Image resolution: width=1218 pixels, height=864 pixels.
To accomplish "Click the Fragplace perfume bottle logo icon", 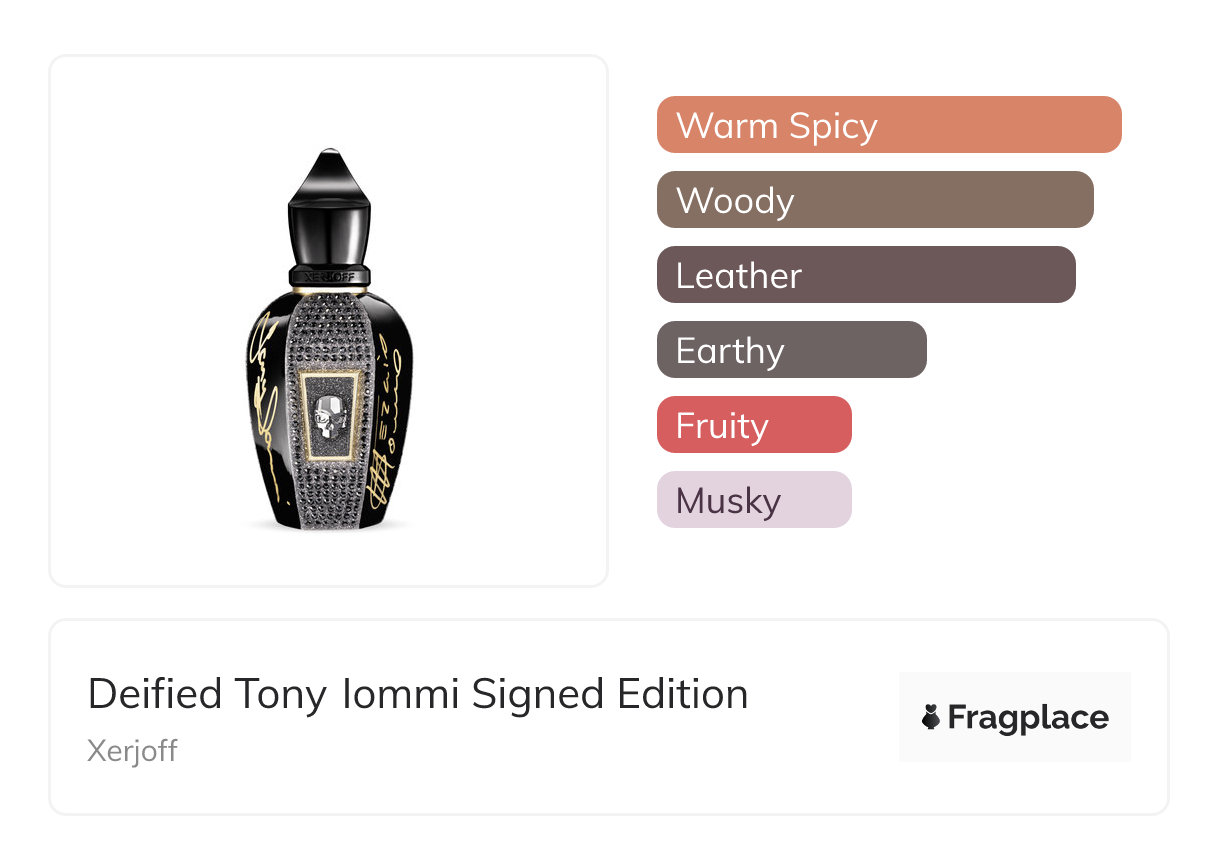I will pos(931,718).
